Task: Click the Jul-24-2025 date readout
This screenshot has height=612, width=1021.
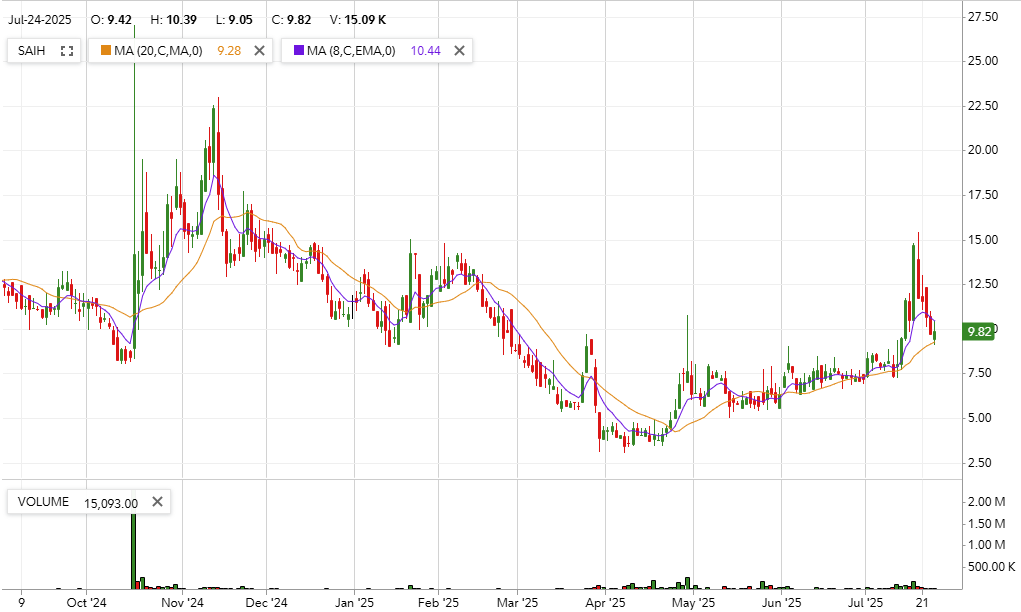Action: tap(40, 20)
